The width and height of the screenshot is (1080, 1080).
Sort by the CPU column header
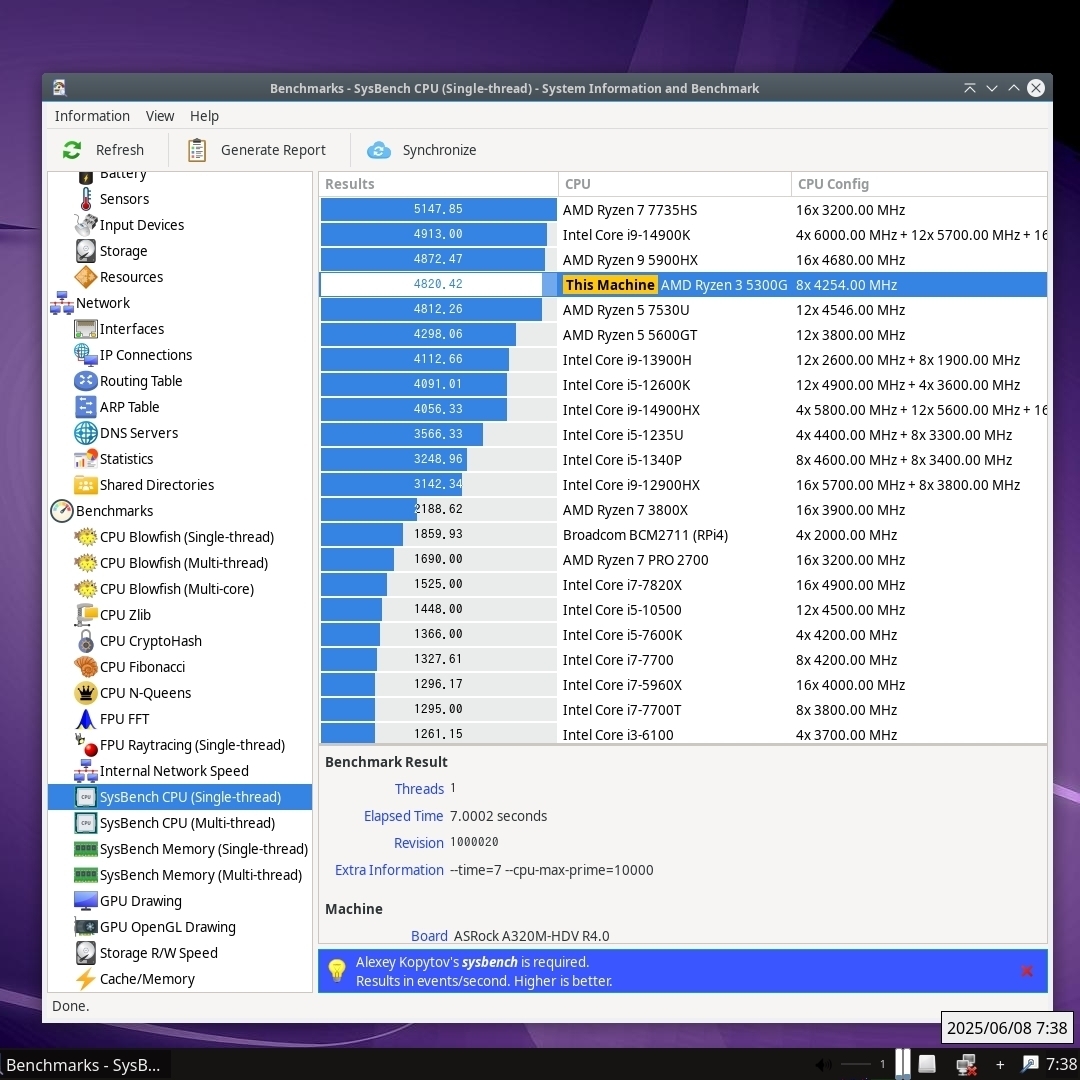(x=674, y=185)
